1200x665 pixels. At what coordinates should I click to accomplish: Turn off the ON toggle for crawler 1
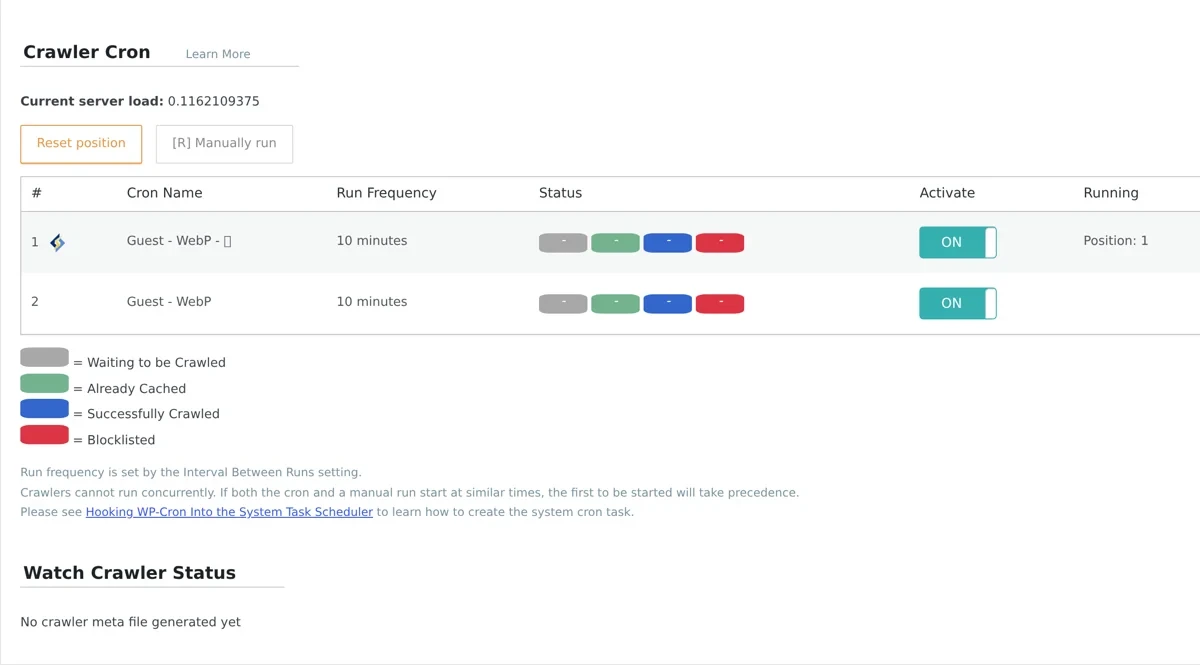pyautogui.click(x=958, y=242)
